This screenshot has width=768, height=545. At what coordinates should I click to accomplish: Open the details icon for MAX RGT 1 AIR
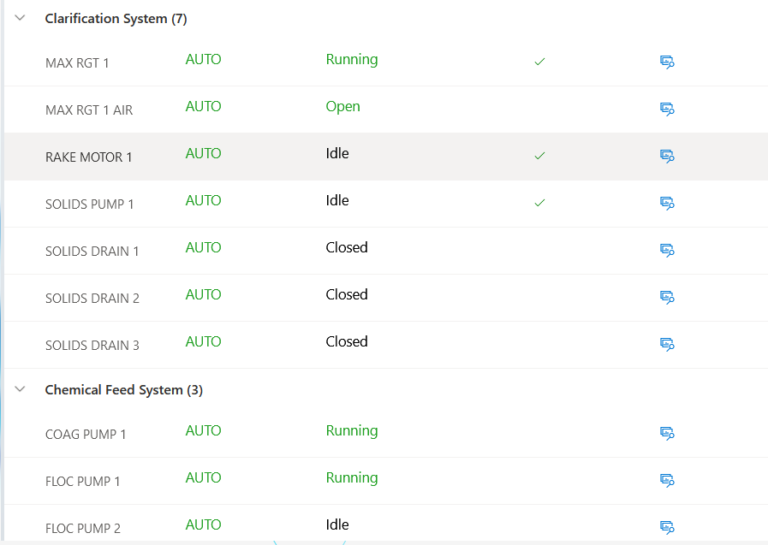[667, 109]
